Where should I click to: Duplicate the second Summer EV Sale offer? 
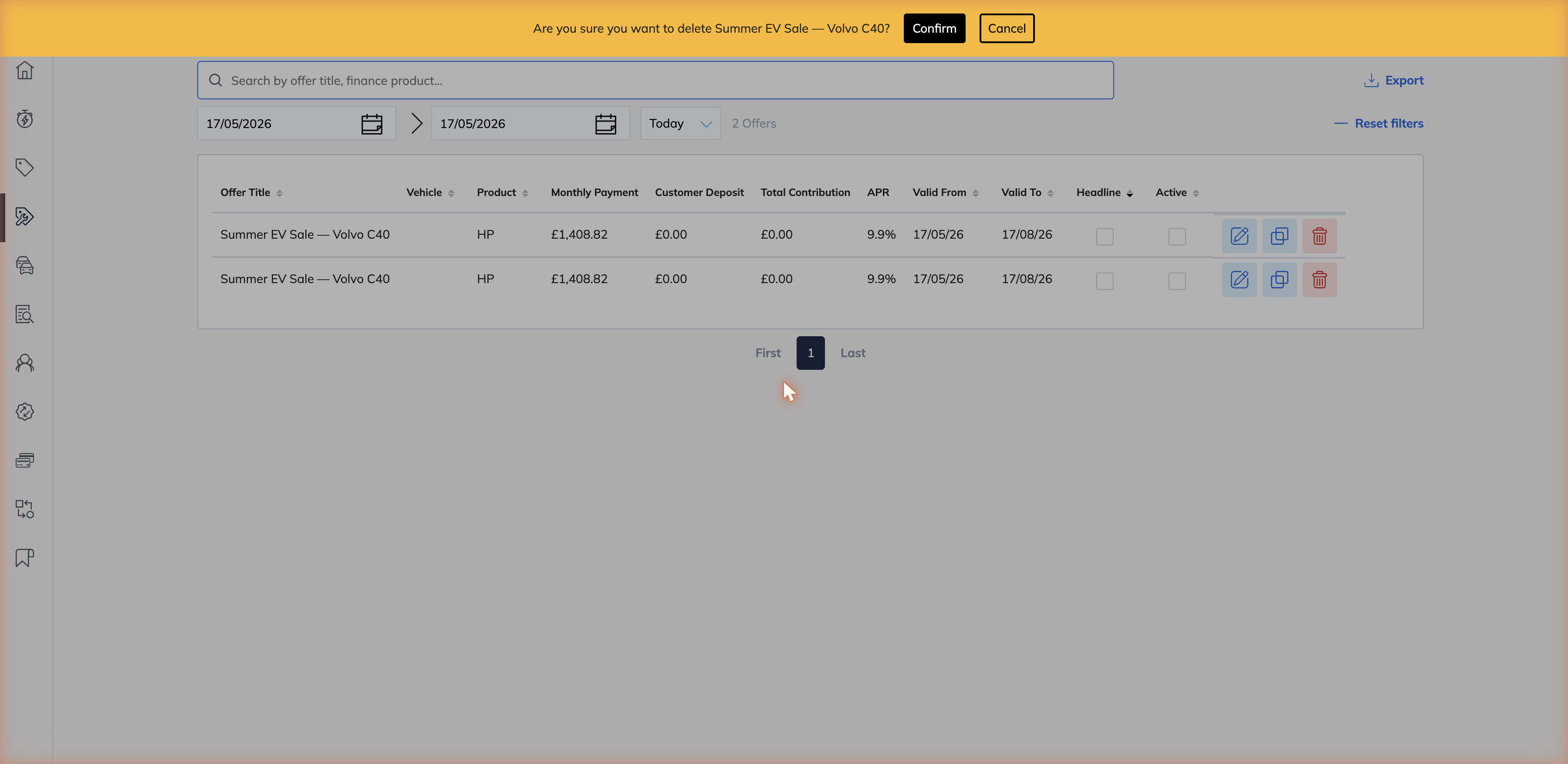pyautogui.click(x=1280, y=280)
